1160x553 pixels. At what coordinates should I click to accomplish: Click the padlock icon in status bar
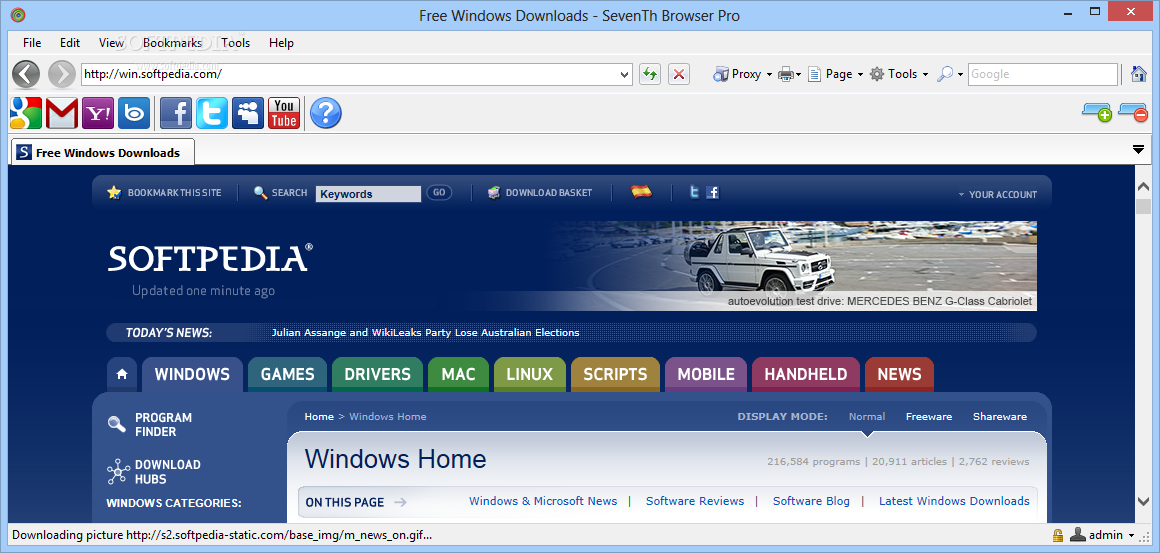[x=1058, y=535]
